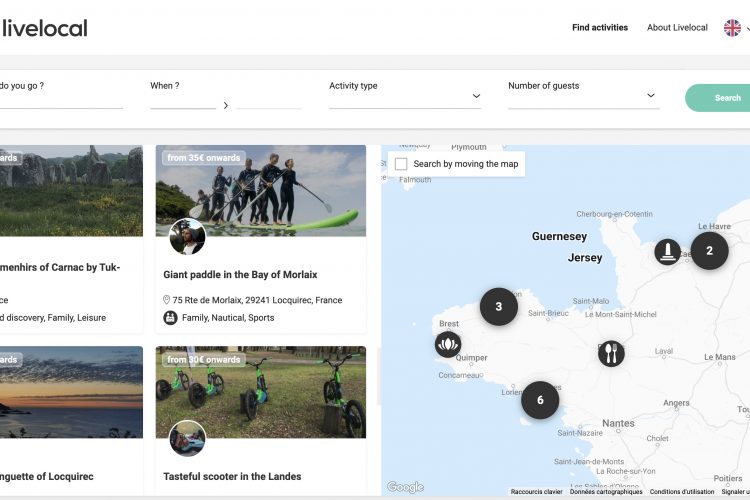Click the monument marker near Le Havre

tap(668, 251)
